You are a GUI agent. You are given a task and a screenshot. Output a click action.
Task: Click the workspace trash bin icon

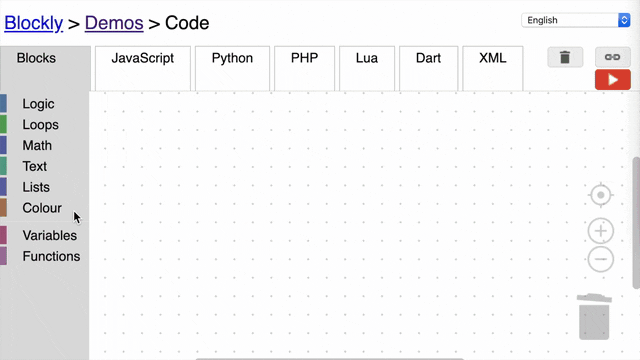point(594,316)
